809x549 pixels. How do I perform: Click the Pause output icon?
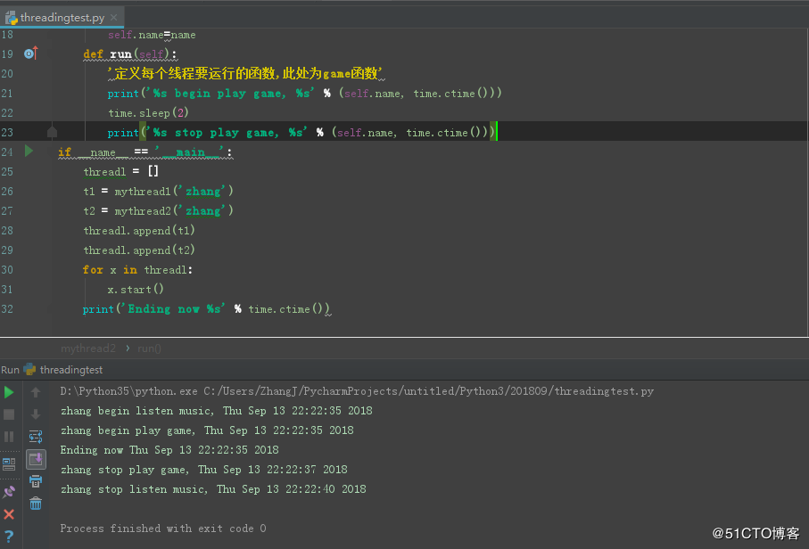[x=9, y=437]
